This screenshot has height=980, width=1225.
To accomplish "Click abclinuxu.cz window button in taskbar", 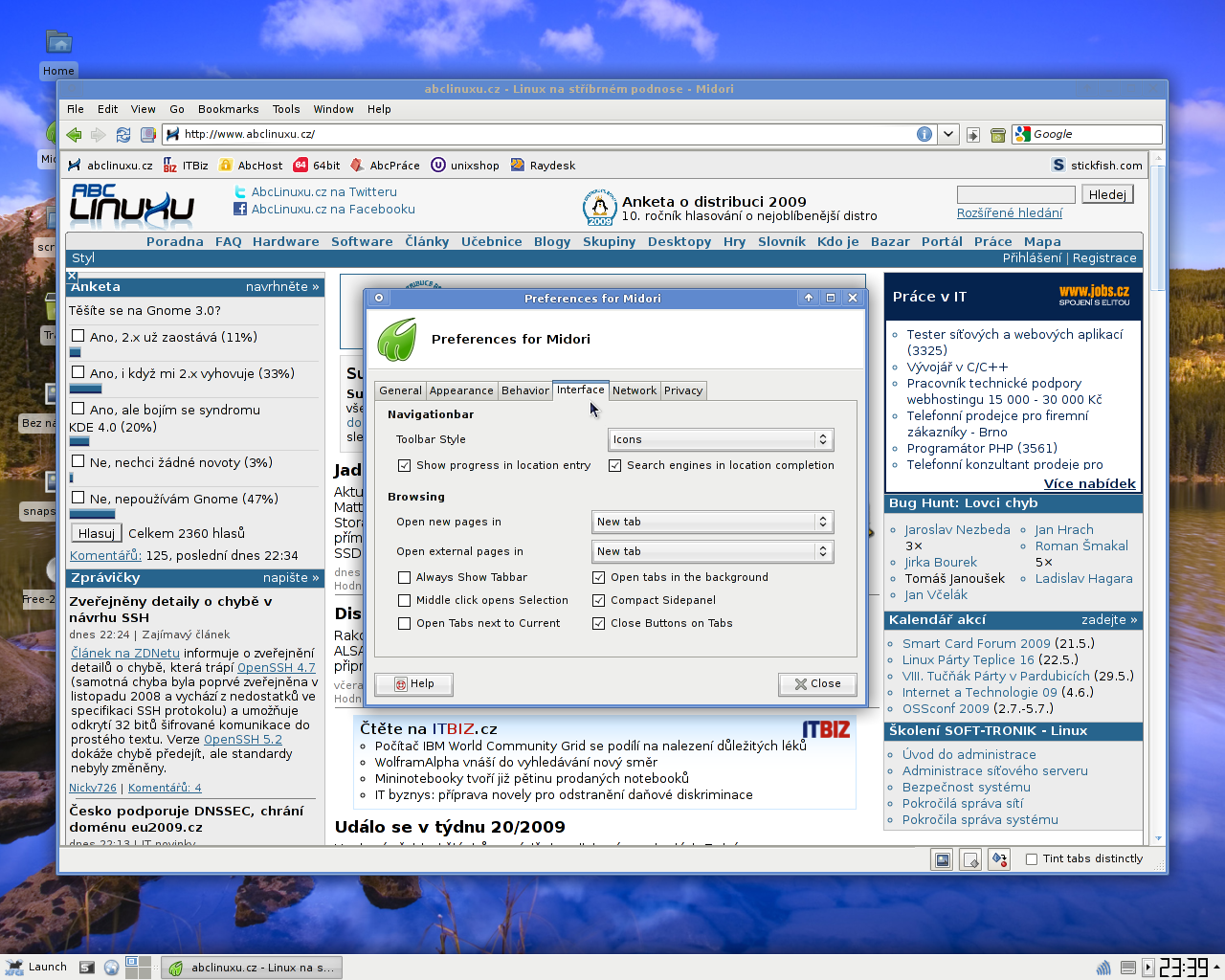I will click(x=252, y=968).
